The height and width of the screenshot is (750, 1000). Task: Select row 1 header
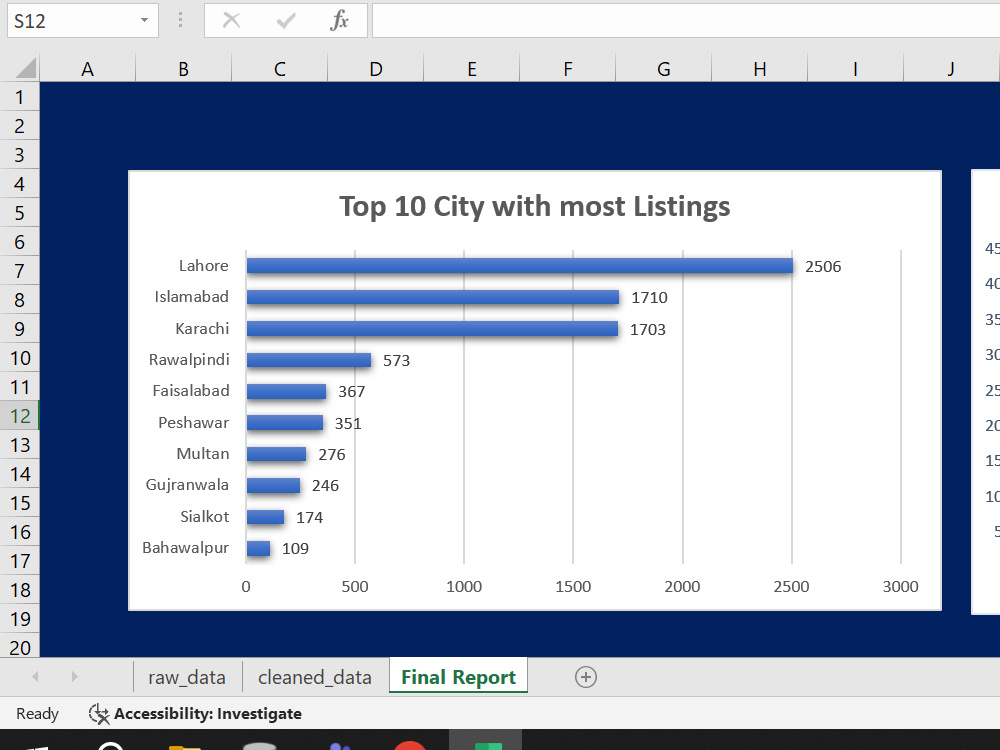point(20,97)
